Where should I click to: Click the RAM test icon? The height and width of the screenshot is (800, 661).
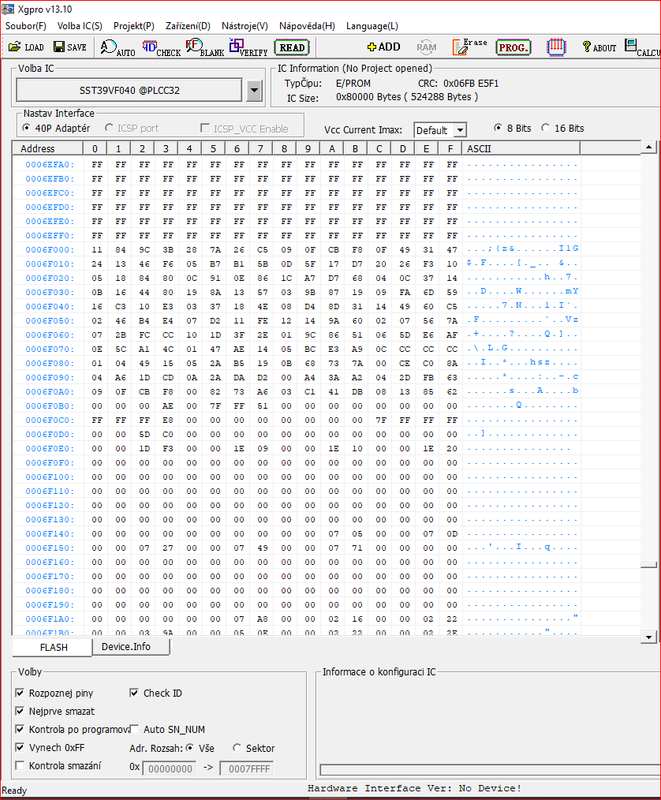click(426, 47)
